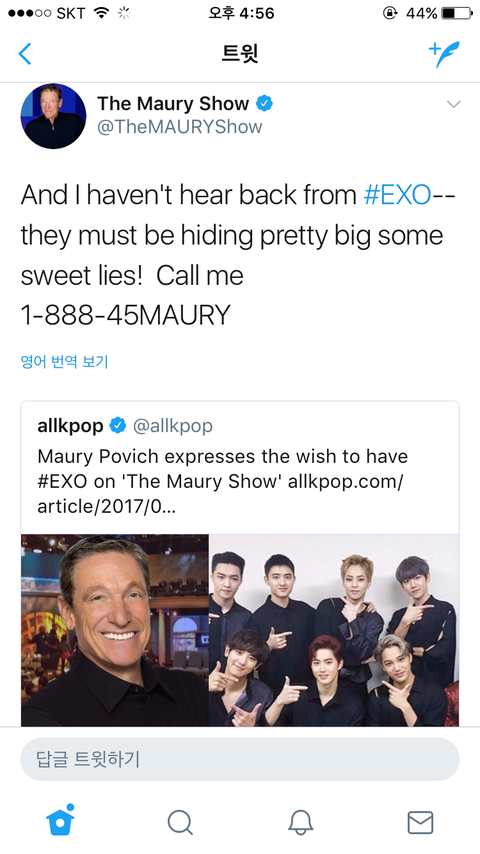Expand tweet options chevron menu
This screenshot has width=480, height=854.
point(453,104)
